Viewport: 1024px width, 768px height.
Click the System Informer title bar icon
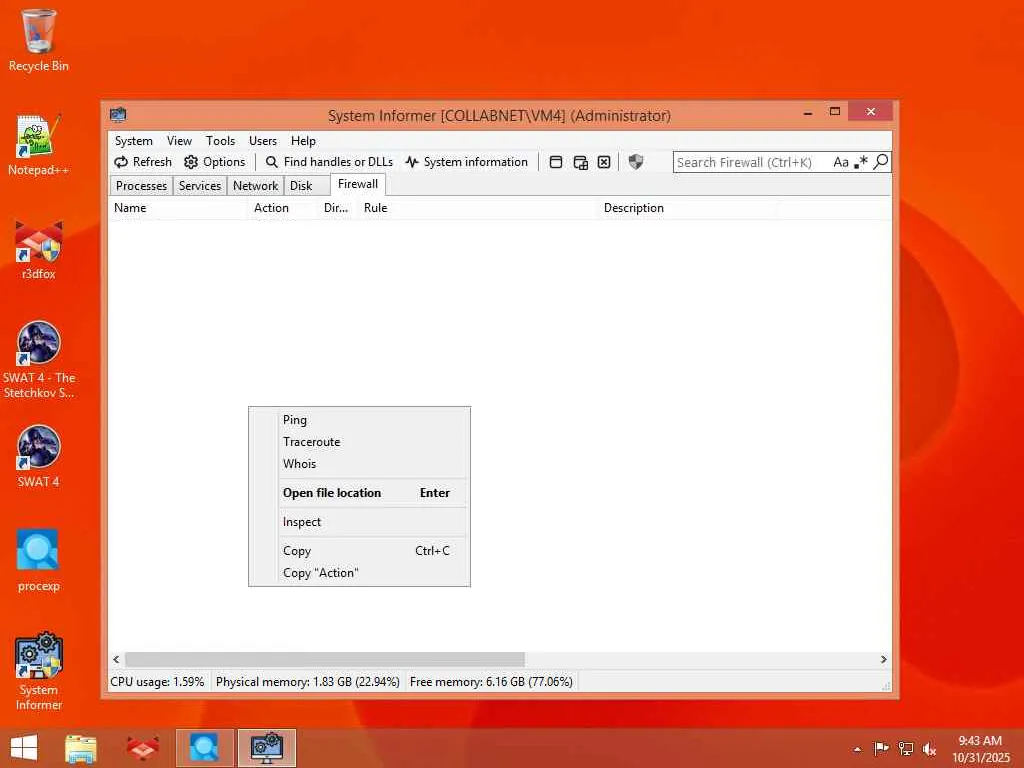pyautogui.click(x=118, y=115)
